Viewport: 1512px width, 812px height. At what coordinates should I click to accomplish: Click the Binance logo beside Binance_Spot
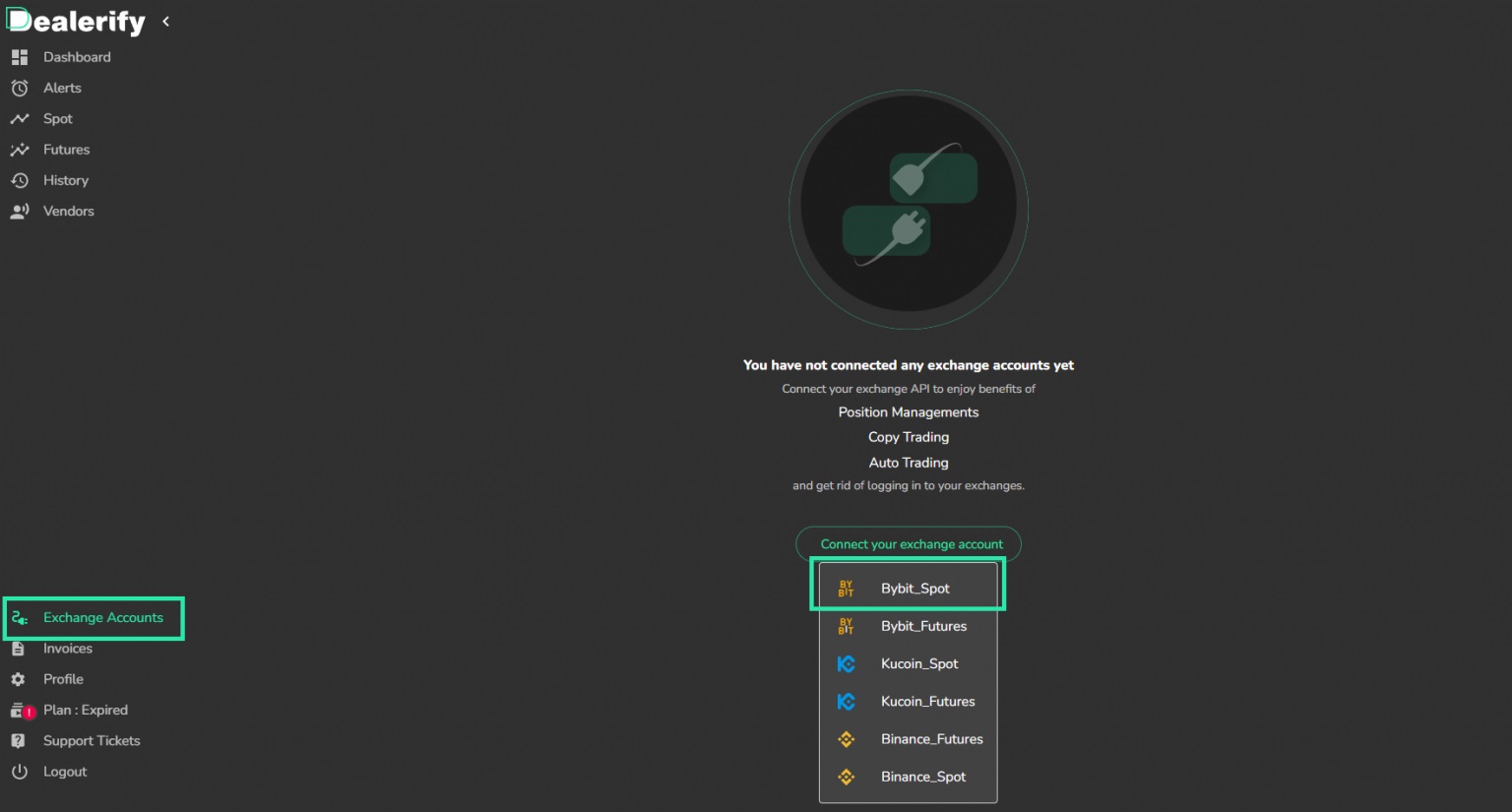[x=846, y=777]
